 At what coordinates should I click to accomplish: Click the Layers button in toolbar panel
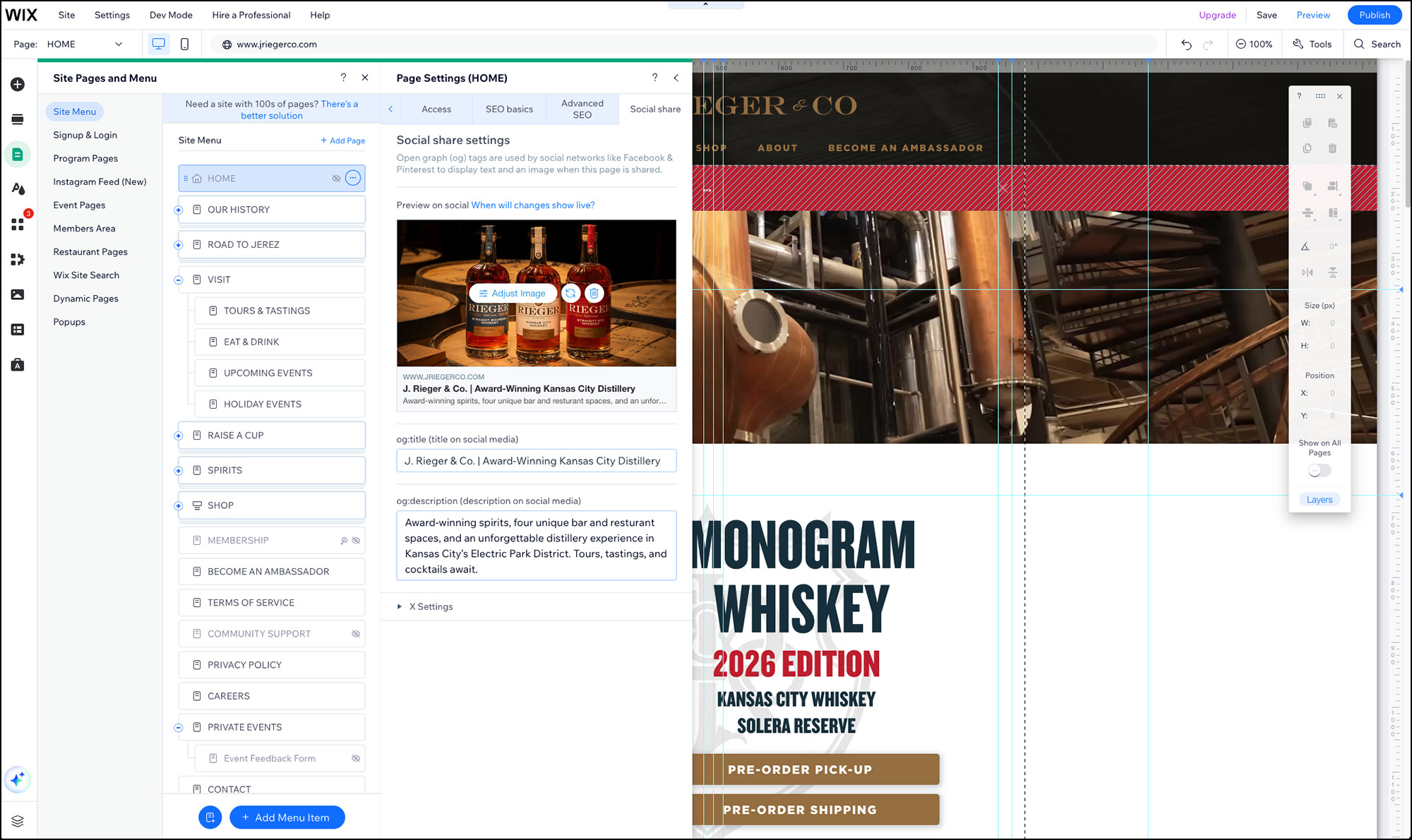coord(1319,500)
